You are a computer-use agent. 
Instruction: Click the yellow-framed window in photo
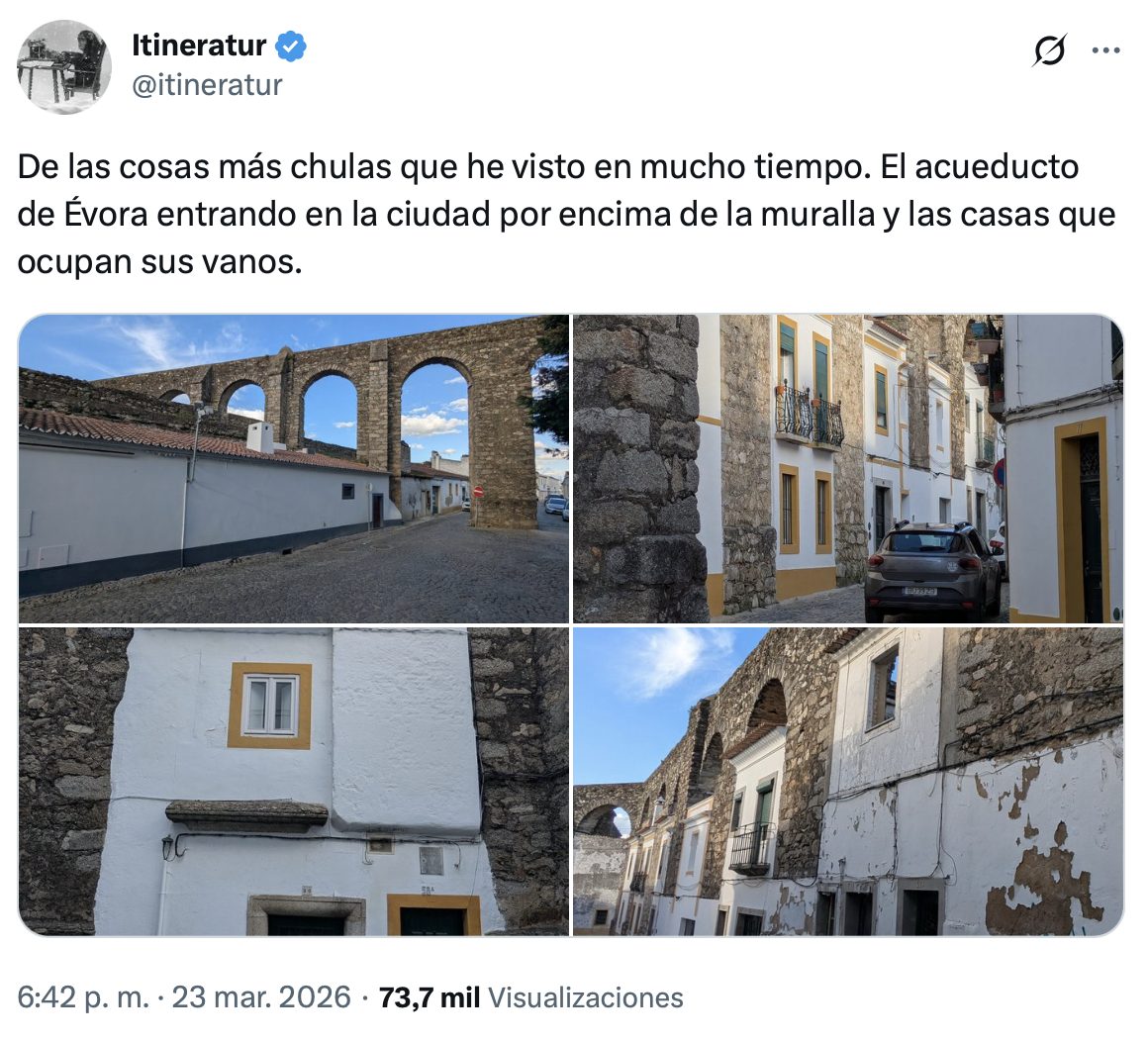pyautogui.click(x=269, y=706)
